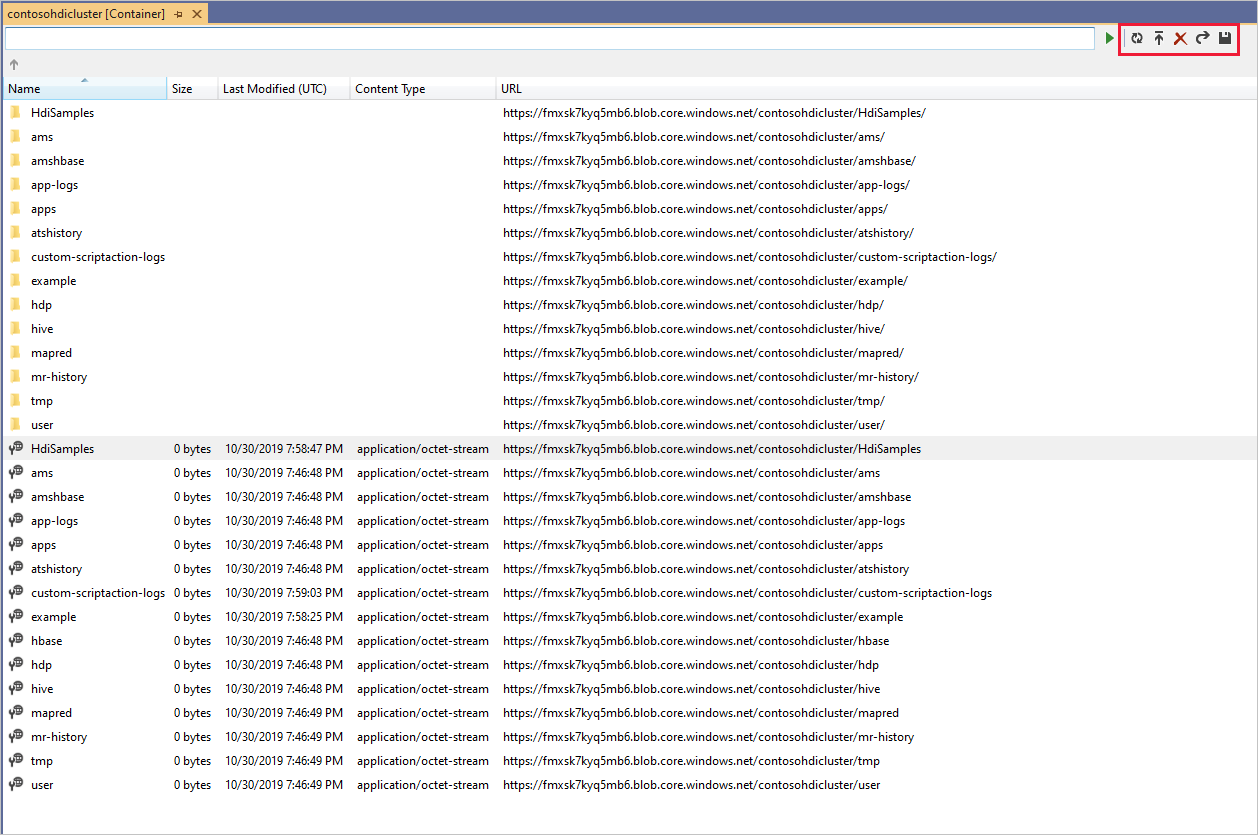Pin the contosohdicluster tab

point(179,14)
